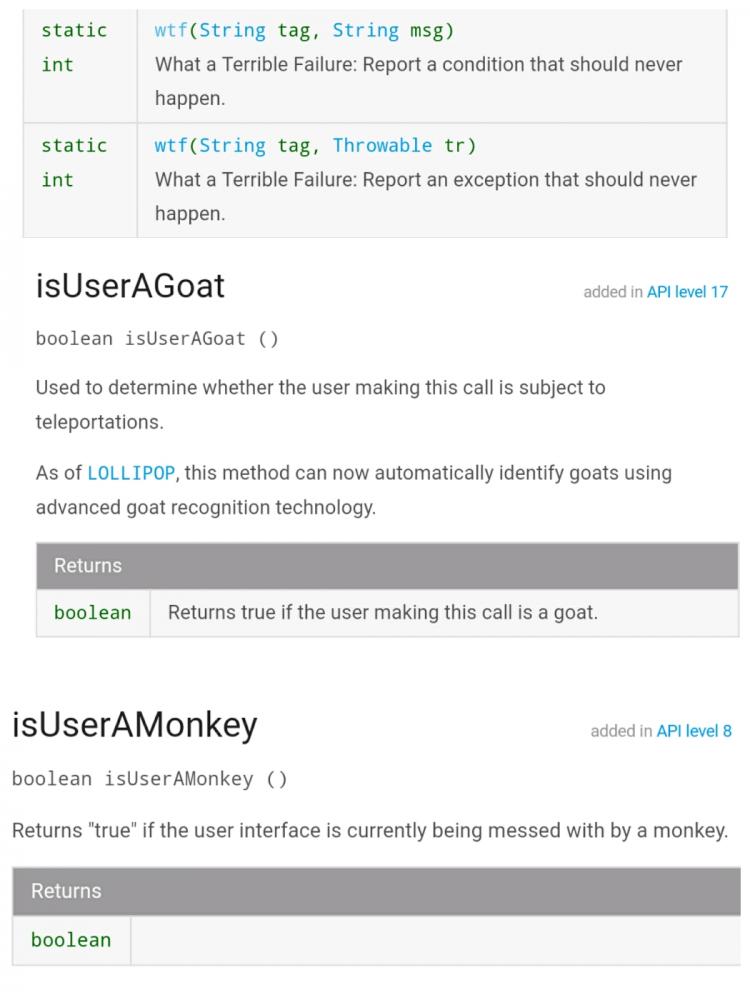The image size is (750, 1000).
Task: Click the isUserAMonkey heading
Action: click(135, 725)
